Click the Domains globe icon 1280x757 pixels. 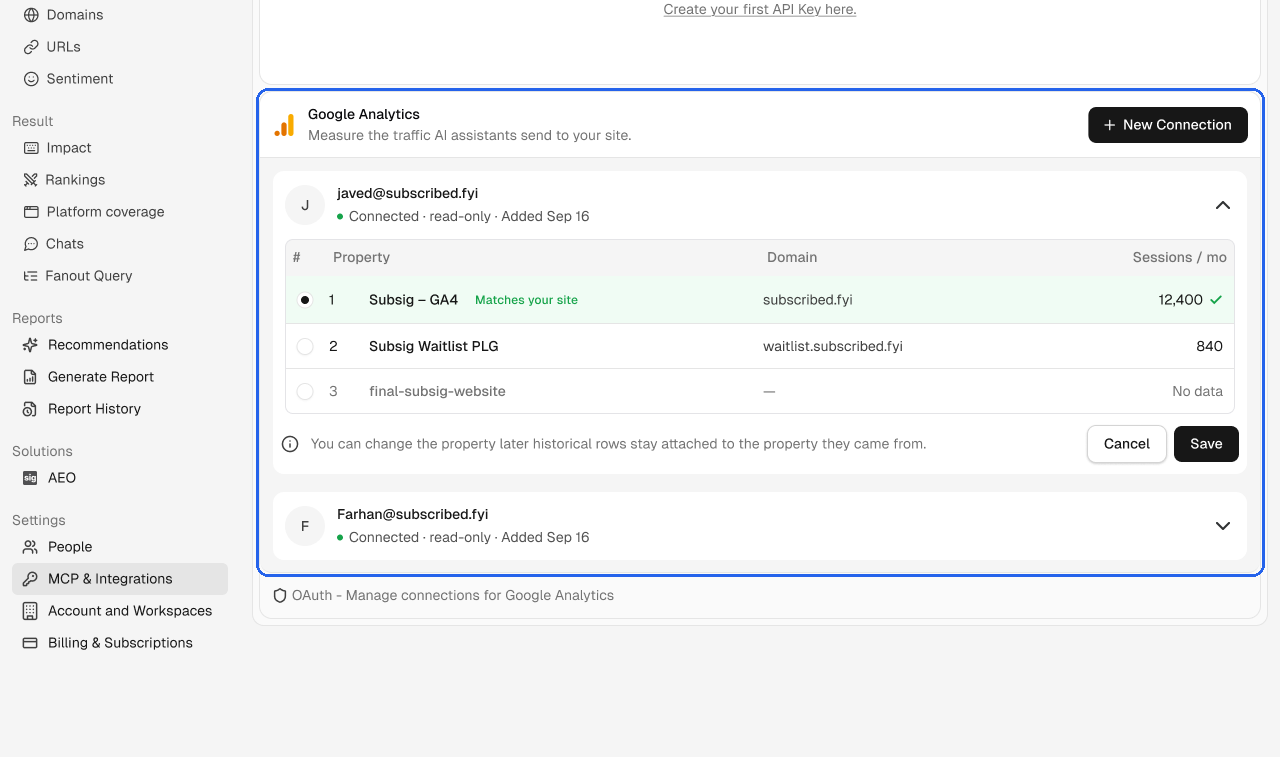(31, 15)
